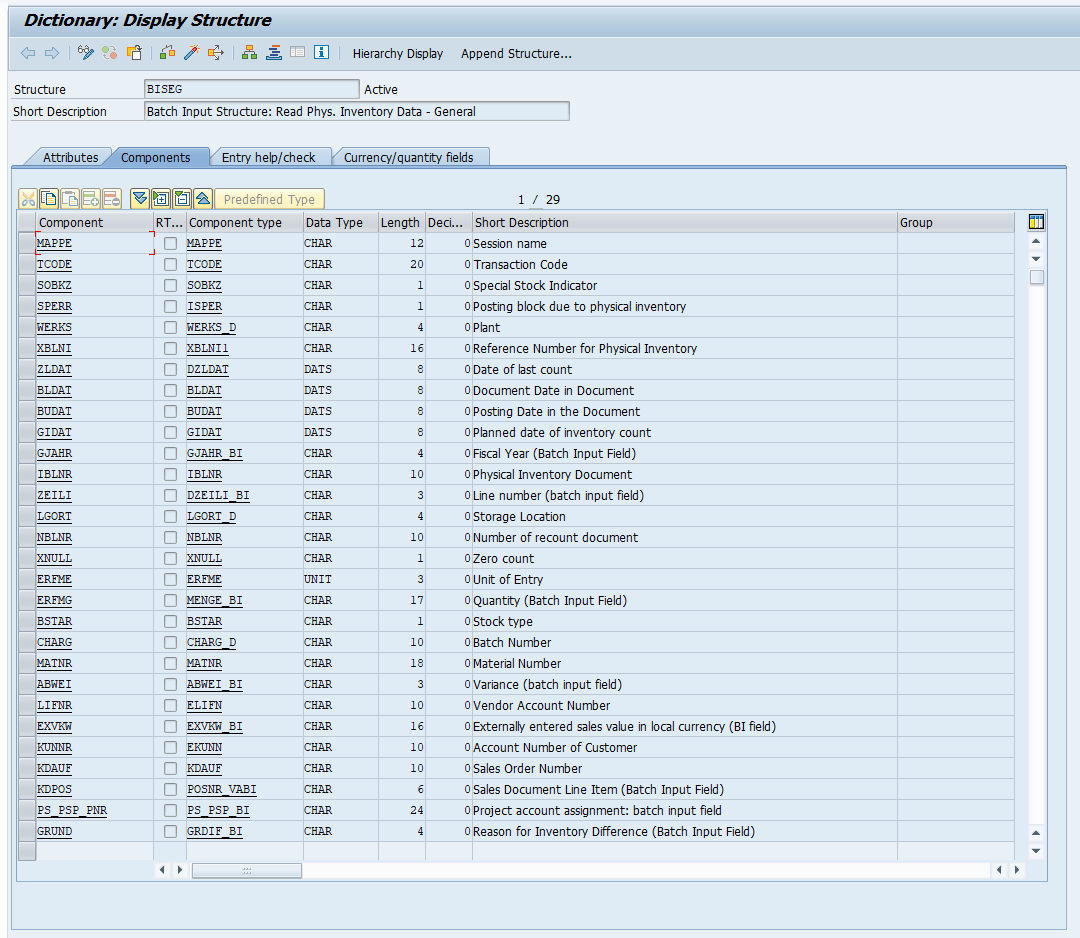Open the table configuration icon beside Group column
Image resolution: width=1080 pixels, height=938 pixels.
tap(1036, 222)
